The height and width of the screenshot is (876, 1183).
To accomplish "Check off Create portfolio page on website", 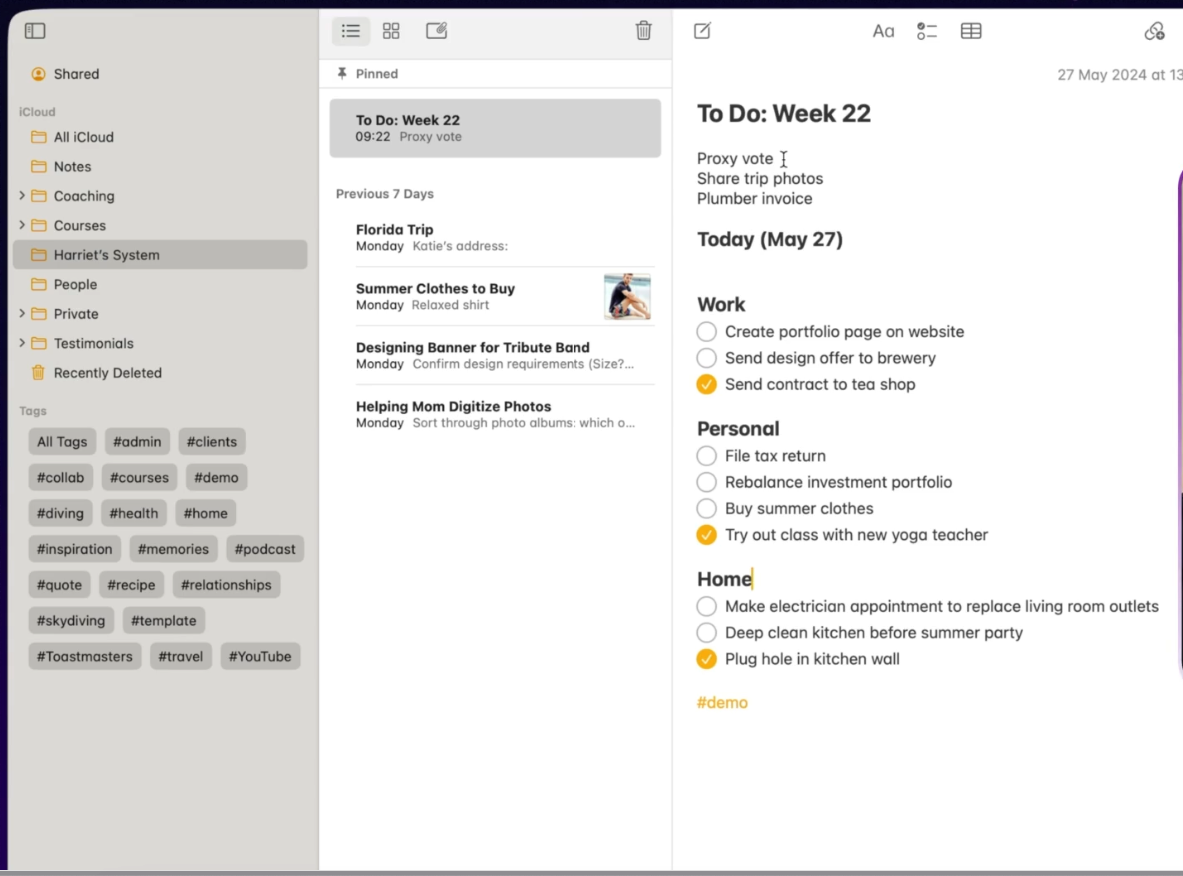I will pyautogui.click(x=706, y=332).
